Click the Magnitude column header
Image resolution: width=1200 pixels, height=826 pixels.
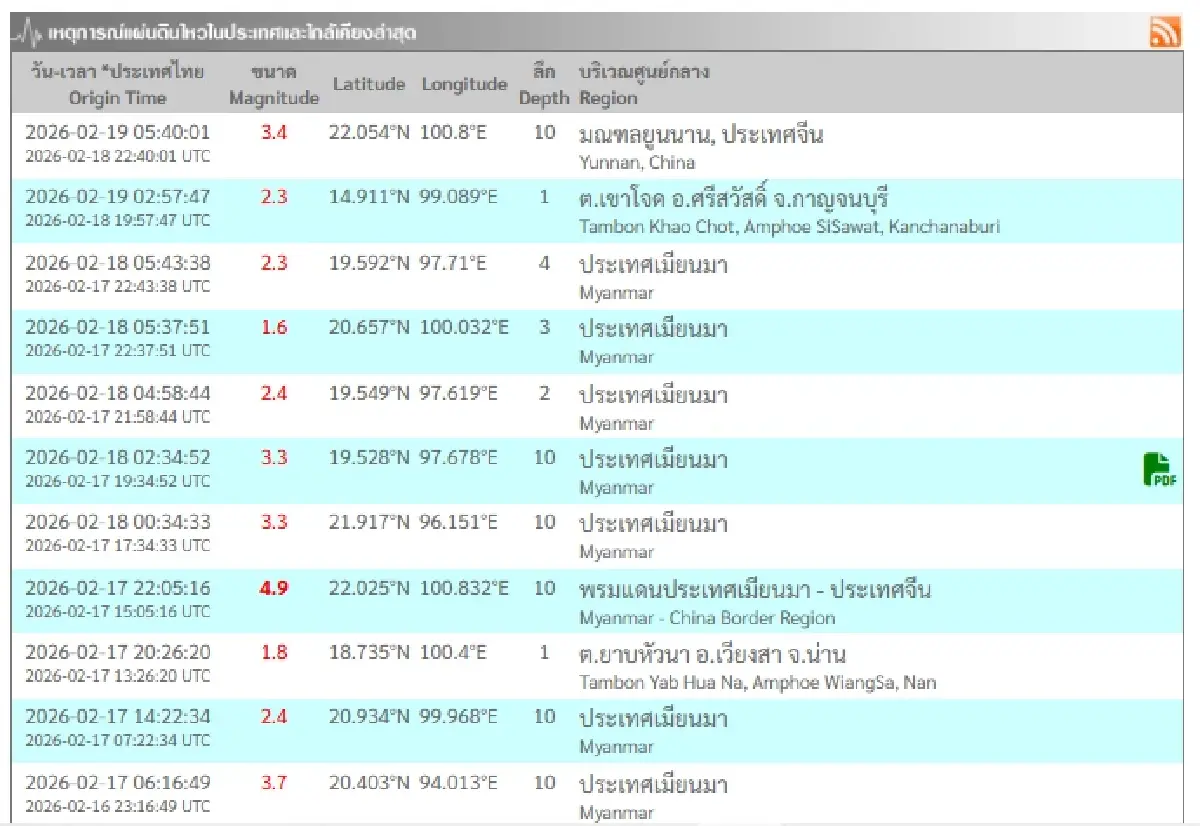coord(275,98)
